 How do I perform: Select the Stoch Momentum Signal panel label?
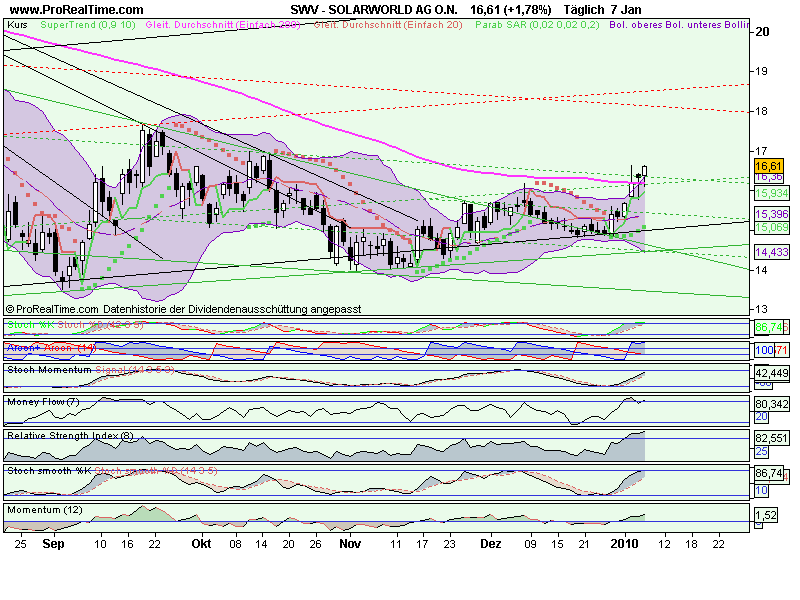click(x=91, y=369)
